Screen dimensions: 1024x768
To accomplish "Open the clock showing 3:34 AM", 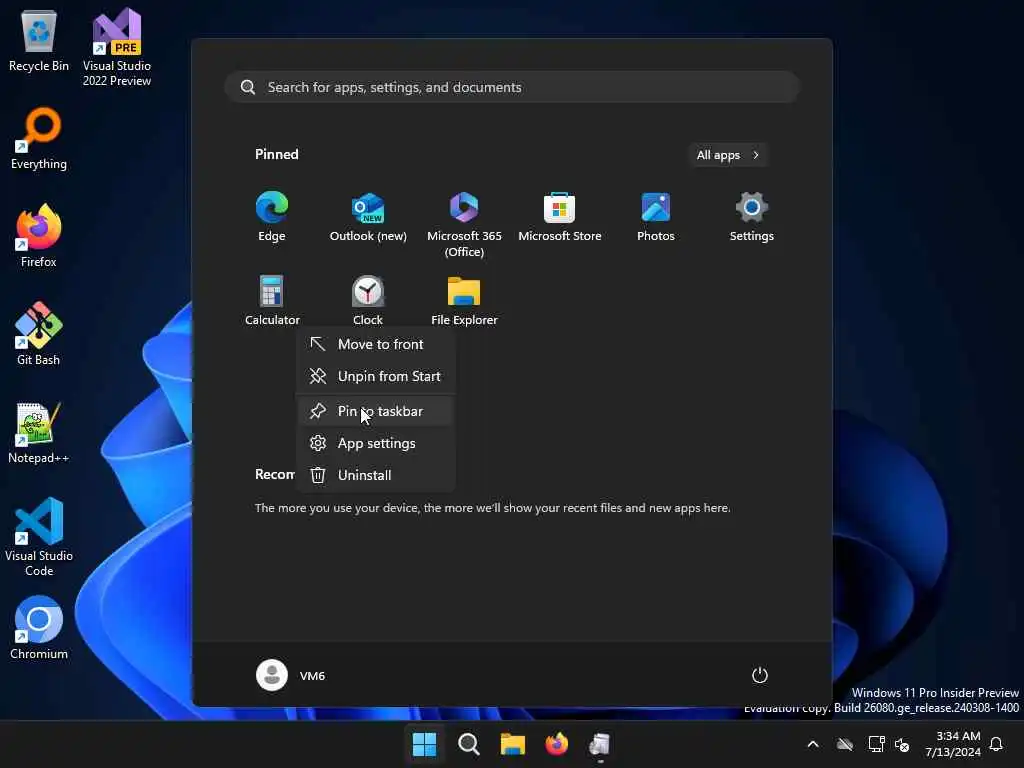I will [x=953, y=744].
